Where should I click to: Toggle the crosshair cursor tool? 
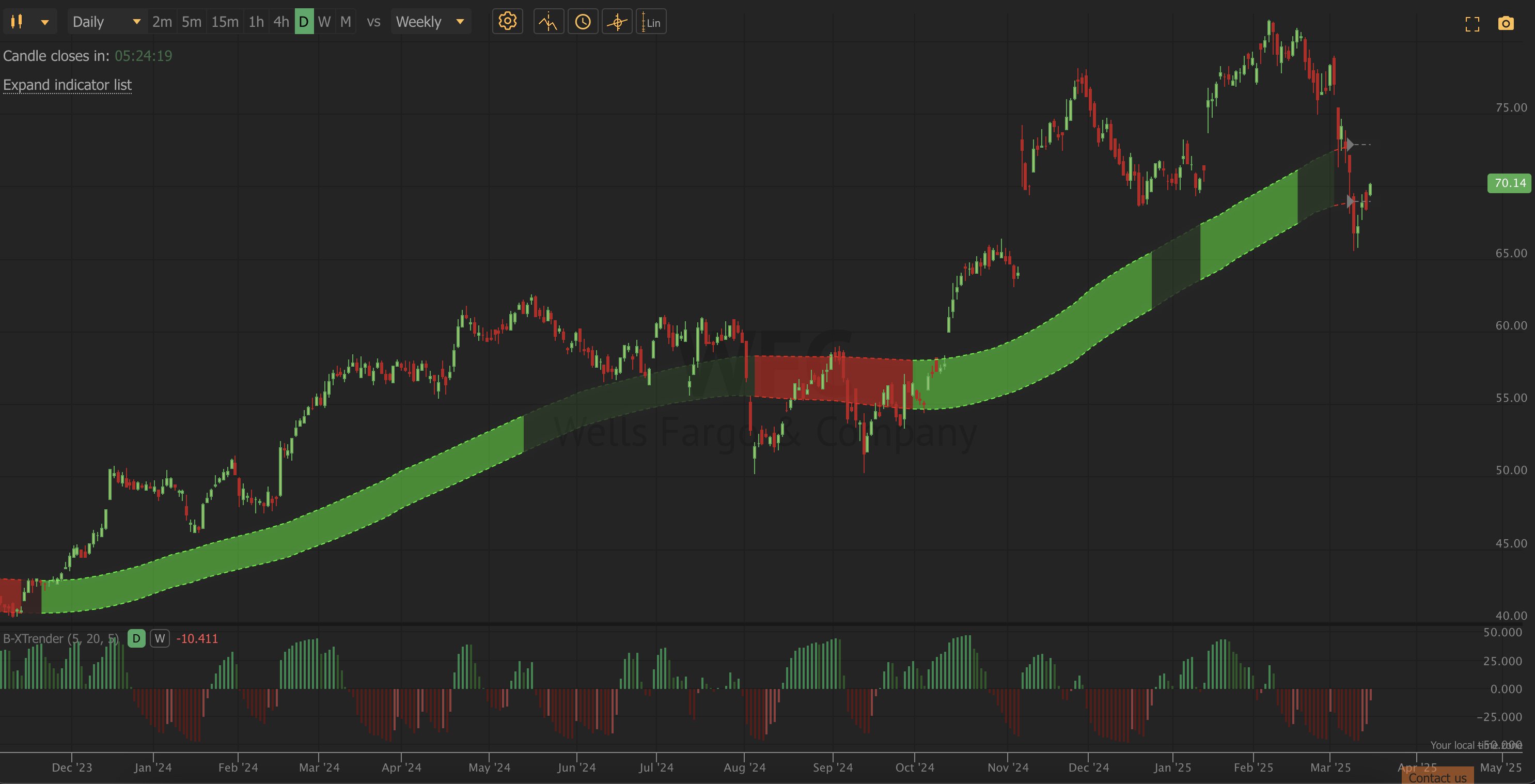617,22
